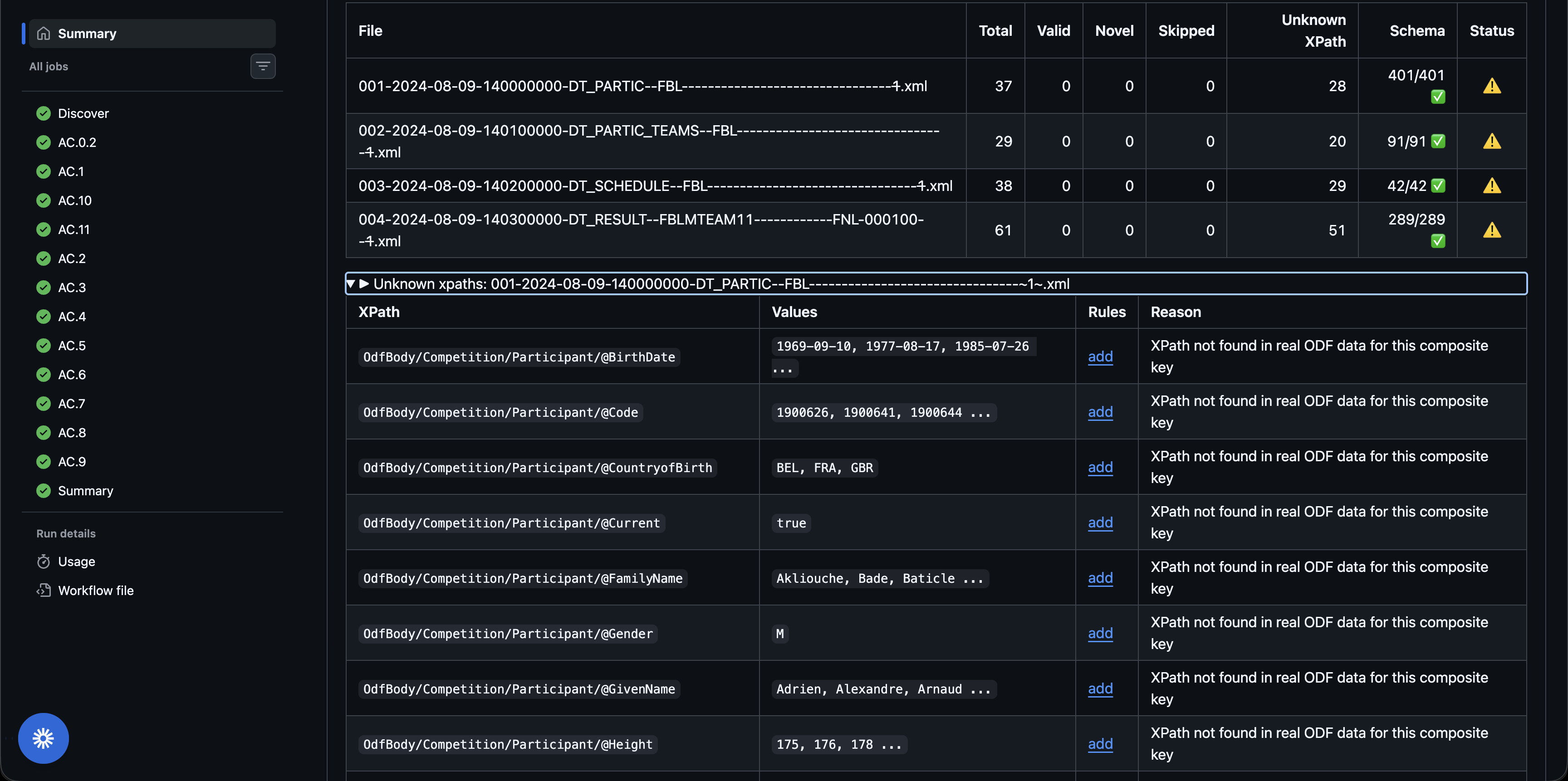Click schema checkmark next to 42/42
The height and width of the screenshot is (781, 1568).
click(1438, 185)
